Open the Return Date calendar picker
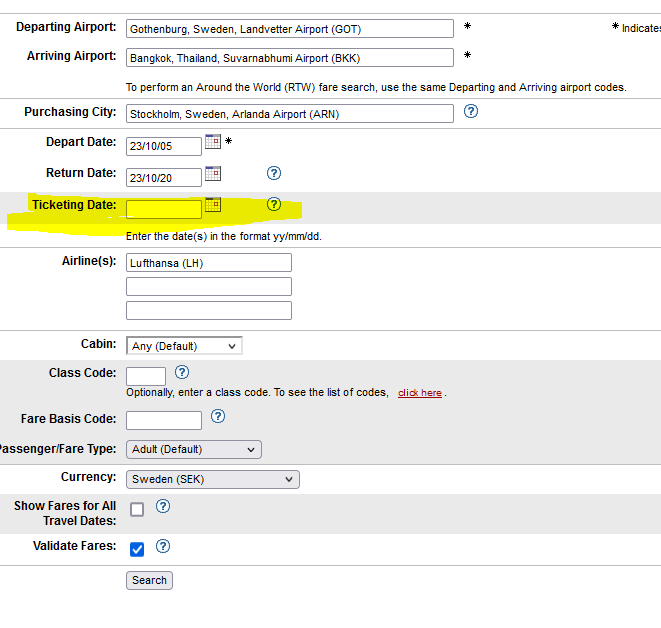 (212, 174)
